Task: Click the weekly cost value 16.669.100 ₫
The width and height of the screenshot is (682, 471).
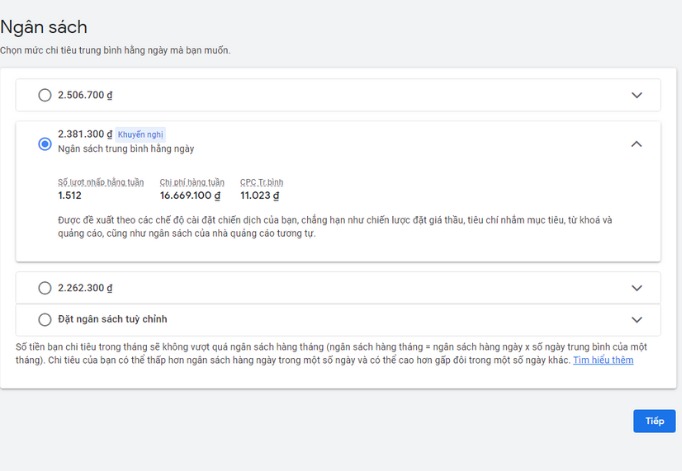Action: click(191, 196)
